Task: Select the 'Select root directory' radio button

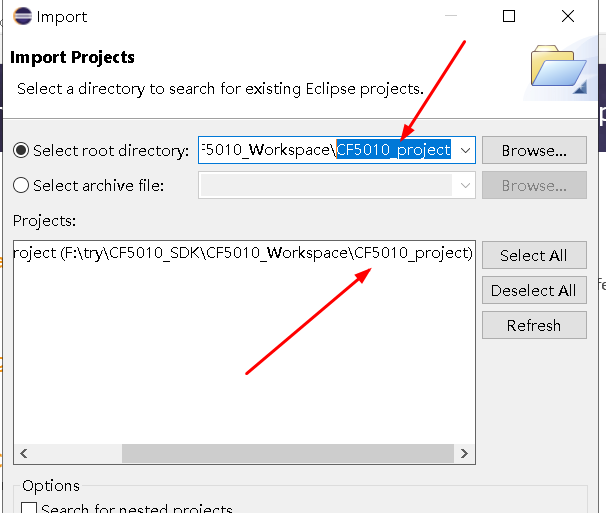Action: (x=21, y=150)
